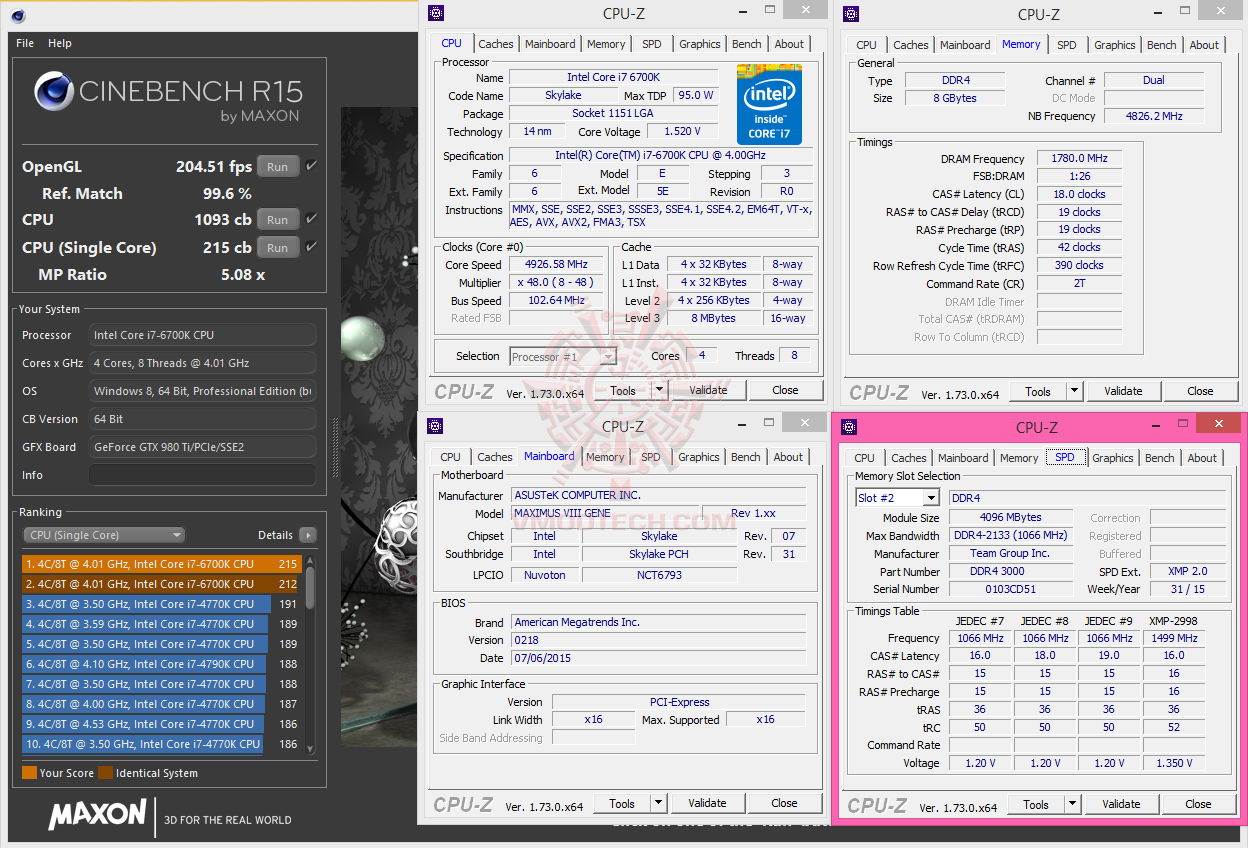Click the CPU-Z icon of the BIOS window
The image size is (1248, 848).
coord(434,426)
